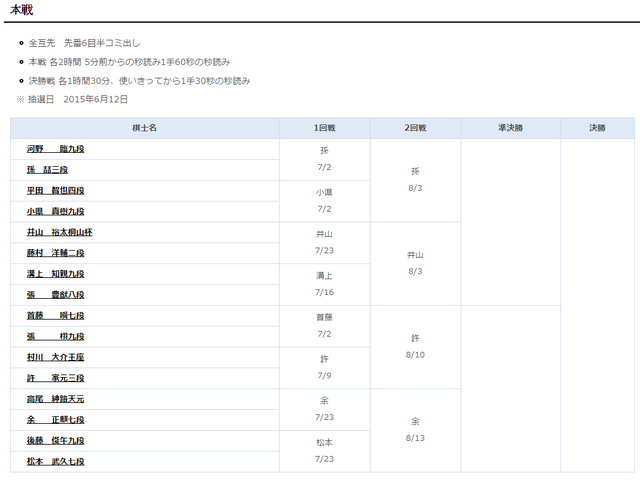Image resolution: width=640 pixels, height=480 pixels.
Task: Click the 本戦 各2時間 time rule line
Action: click(x=129, y=62)
